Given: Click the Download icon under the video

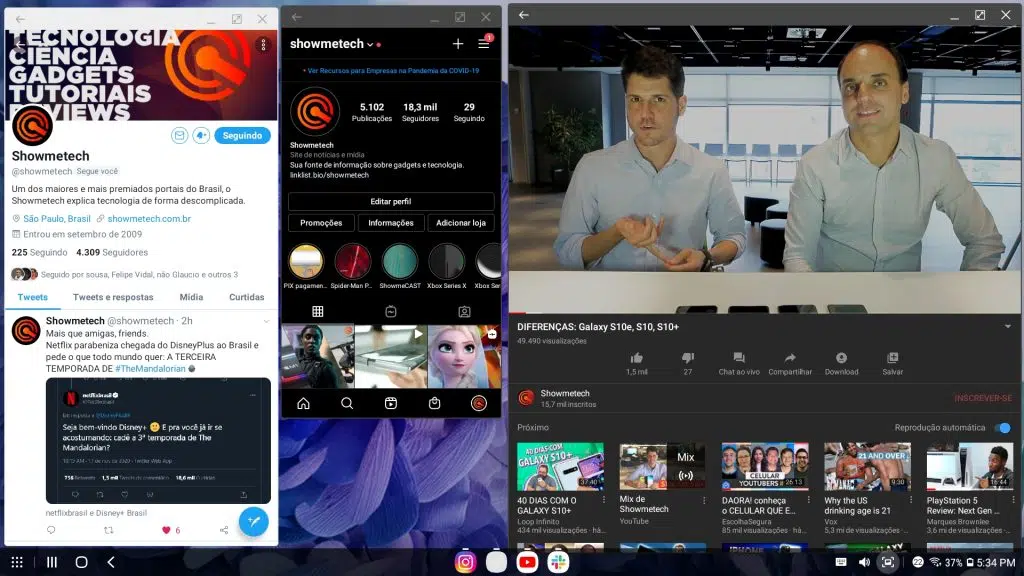Looking at the screenshot, I should point(841,358).
